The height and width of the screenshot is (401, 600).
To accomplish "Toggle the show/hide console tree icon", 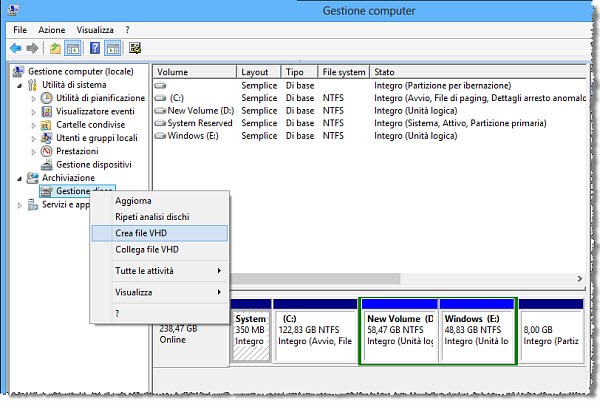I will (72, 48).
